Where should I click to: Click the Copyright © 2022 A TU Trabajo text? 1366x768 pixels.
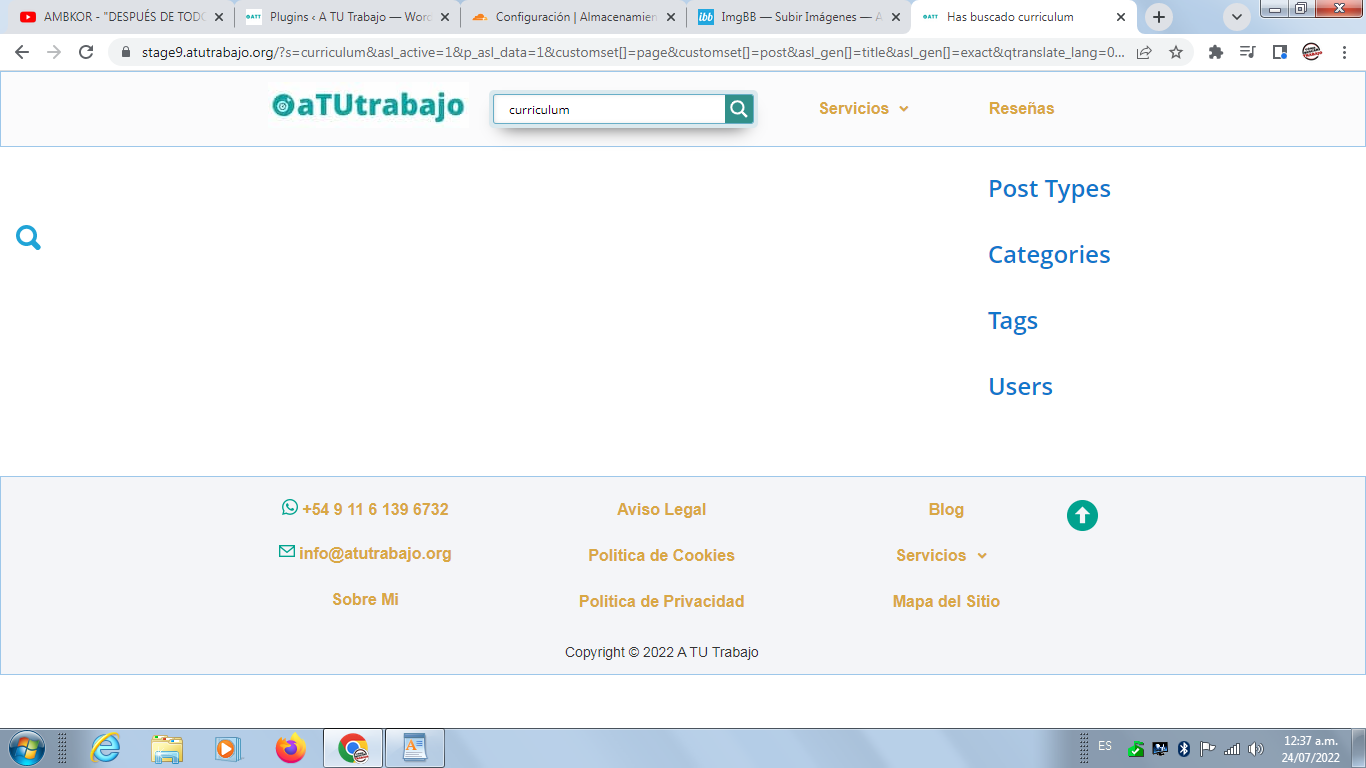pyautogui.click(x=661, y=653)
